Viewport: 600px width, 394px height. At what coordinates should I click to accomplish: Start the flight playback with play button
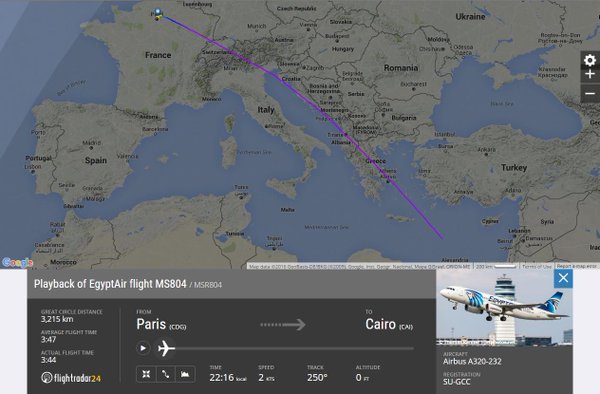pos(143,348)
